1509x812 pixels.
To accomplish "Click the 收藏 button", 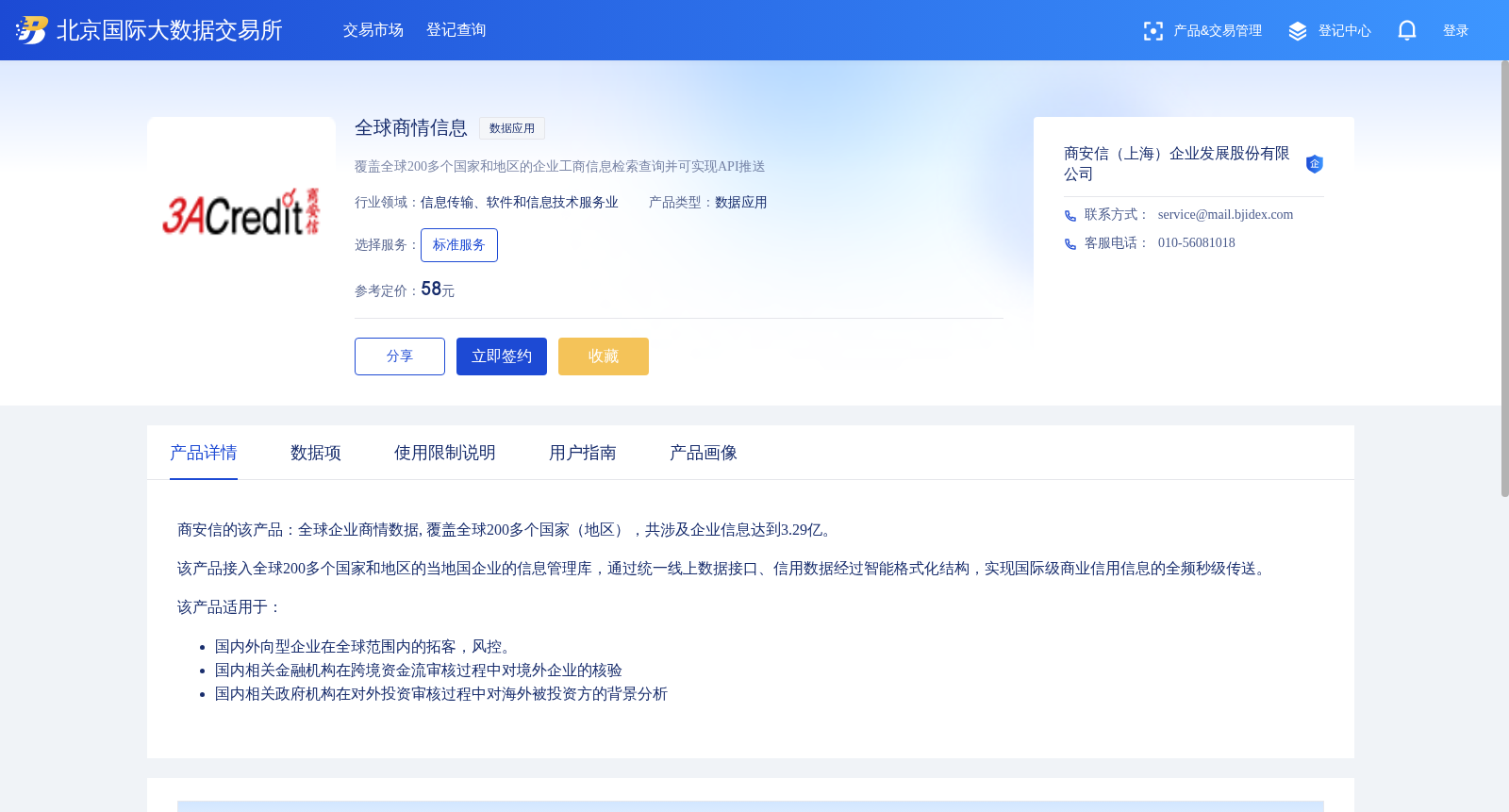I will click(604, 356).
